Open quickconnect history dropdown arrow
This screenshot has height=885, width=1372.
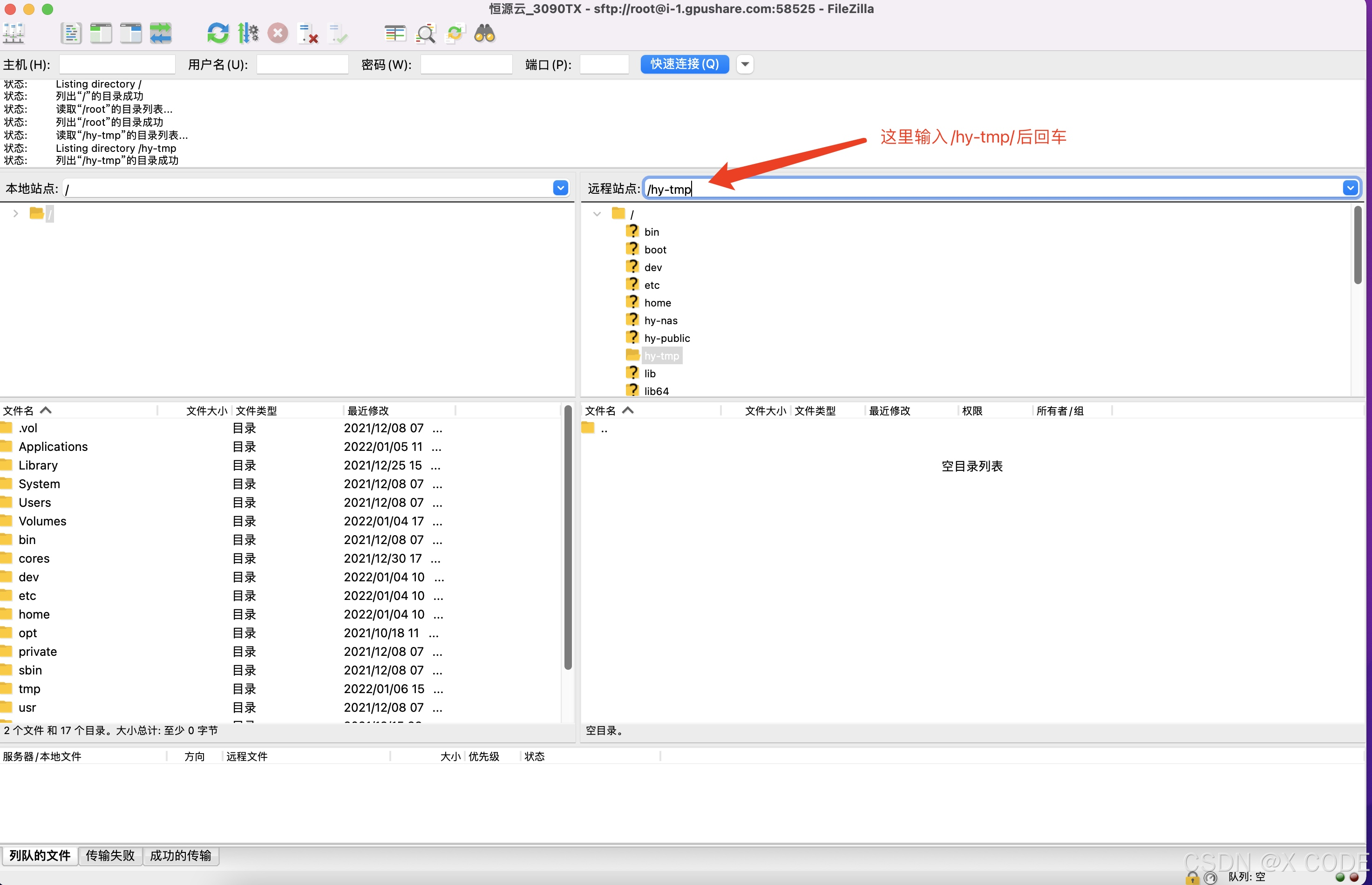(x=745, y=64)
